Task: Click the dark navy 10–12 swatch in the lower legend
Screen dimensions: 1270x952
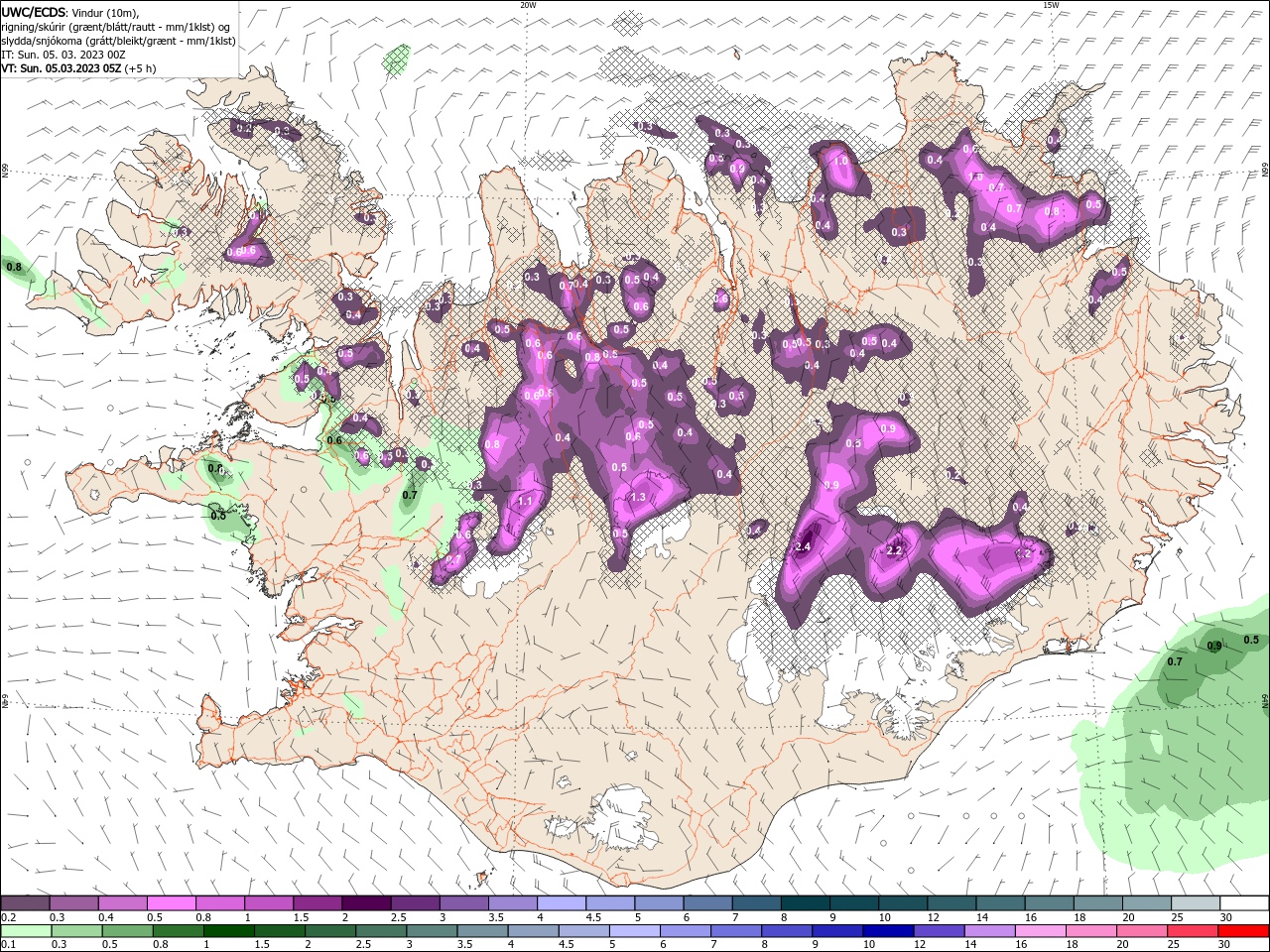Action: (887, 931)
